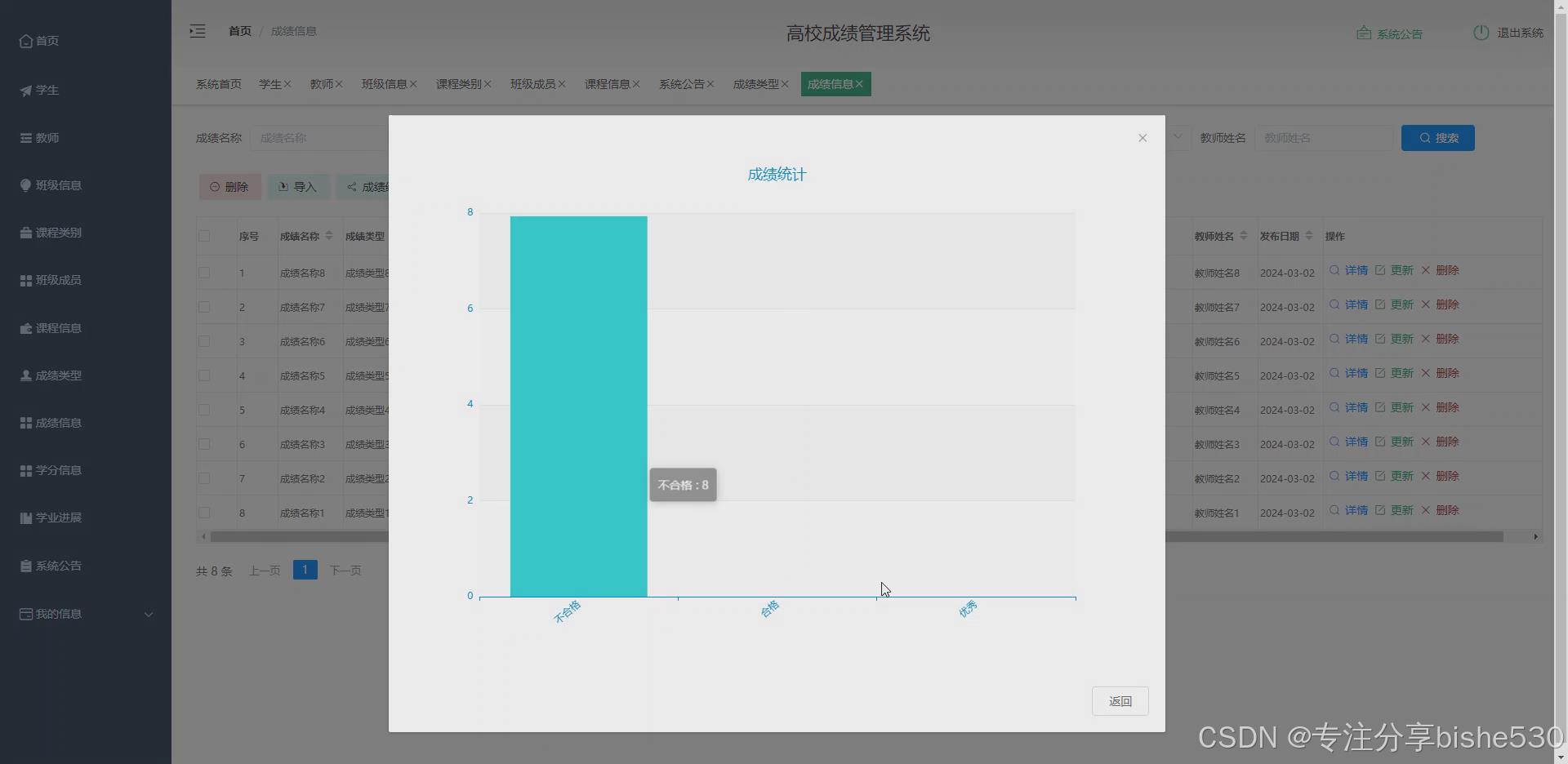Sort by the 发布日期 column arrows
The height and width of the screenshot is (764, 1568).
pos(1309,236)
